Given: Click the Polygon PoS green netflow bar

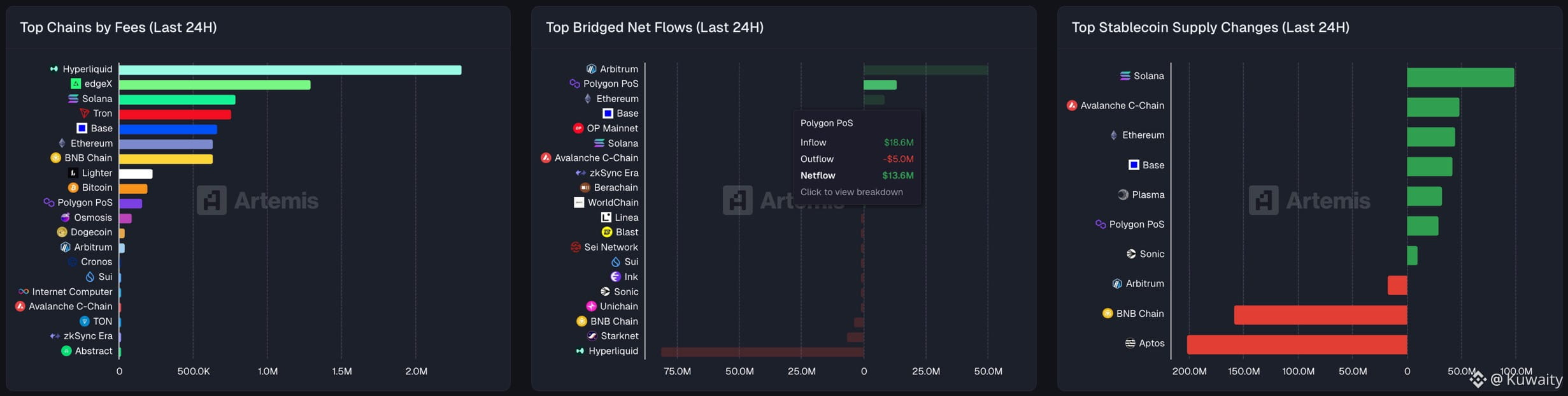Looking at the screenshot, I should tap(880, 85).
